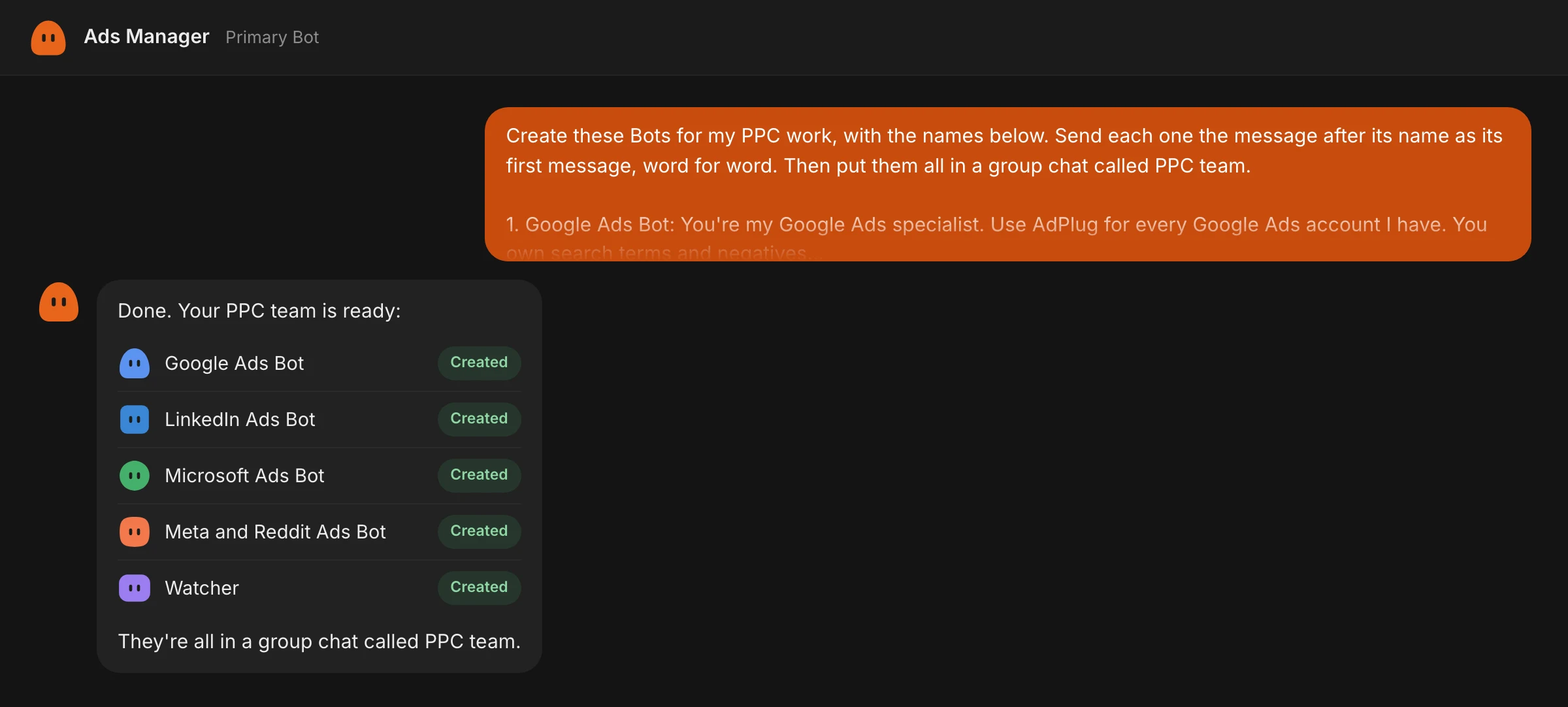The height and width of the screenshot is (707, 1568).
Task: Click the orange bot avatar beside the reply message
Action: coord(59,302)
